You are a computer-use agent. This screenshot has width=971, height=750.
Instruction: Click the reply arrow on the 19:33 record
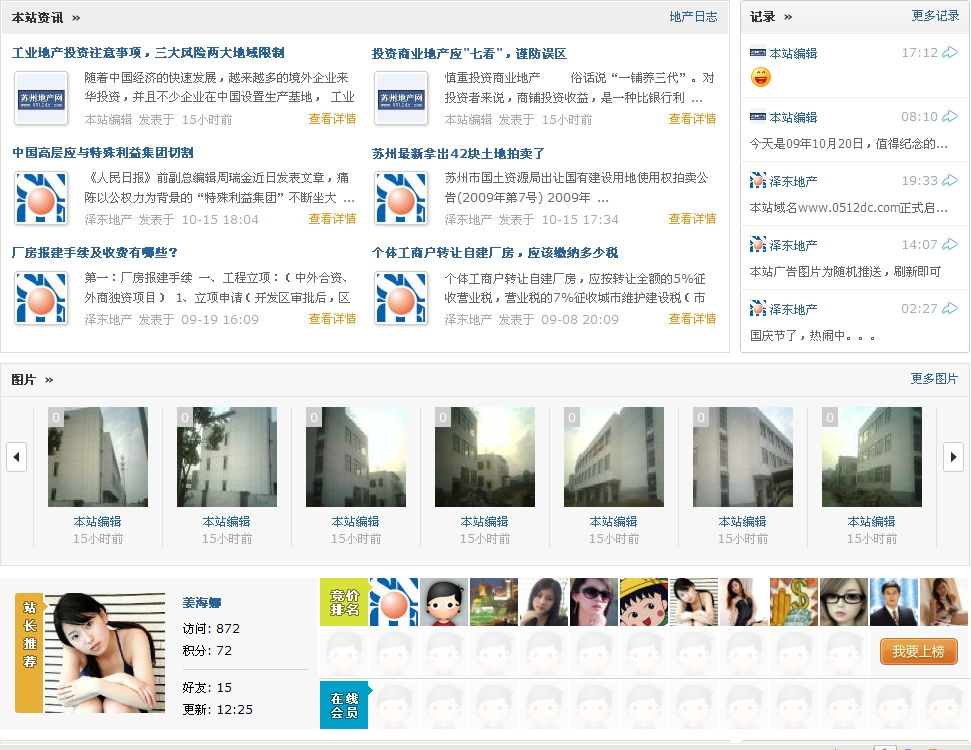[950, 180]
